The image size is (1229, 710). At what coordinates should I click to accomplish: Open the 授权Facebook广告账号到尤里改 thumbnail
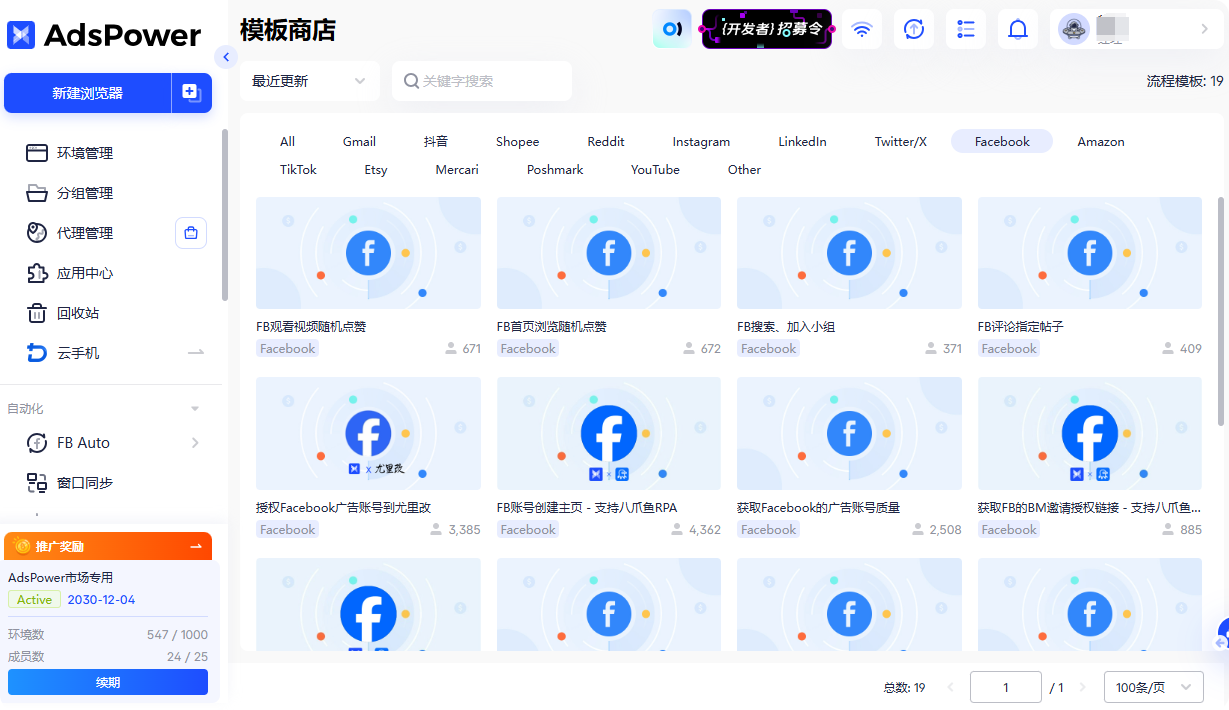[x=368, y=433]
